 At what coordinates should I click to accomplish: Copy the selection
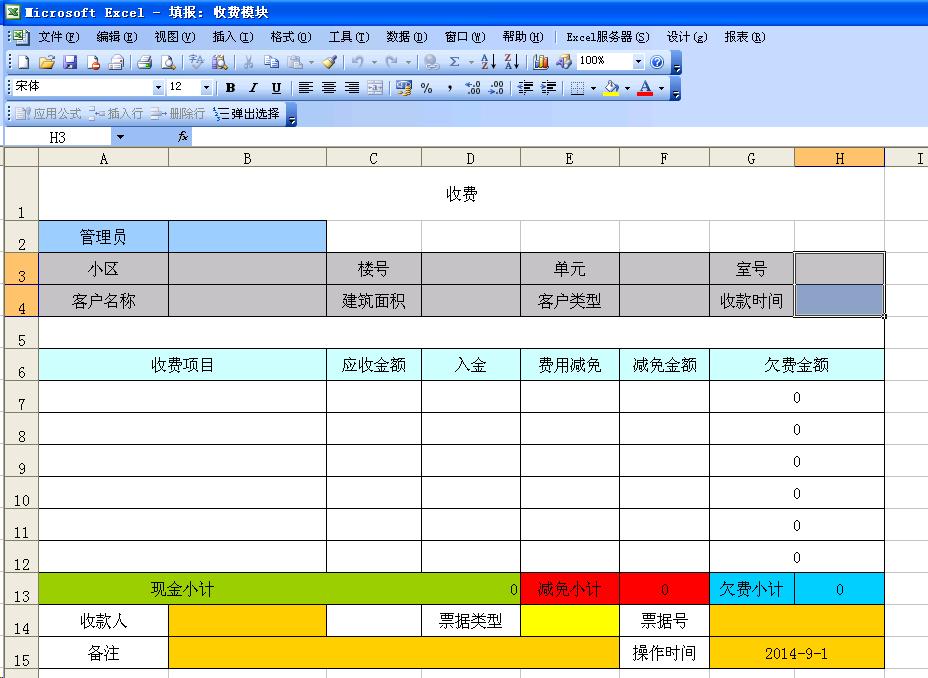point(271,62)
